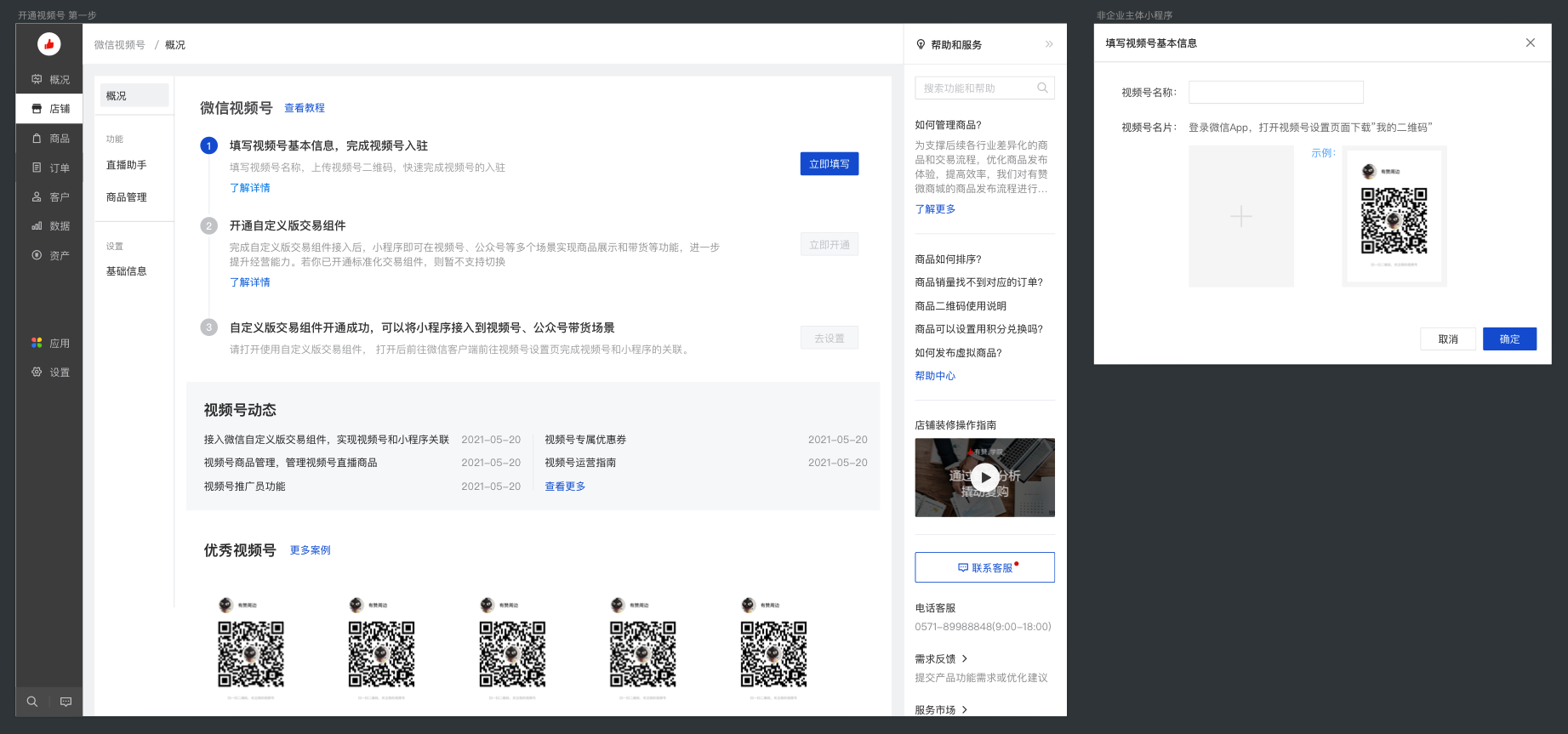Open 直播助手 menu item
The height and width of the screenshot is (734, 1568).
(127, 165)
